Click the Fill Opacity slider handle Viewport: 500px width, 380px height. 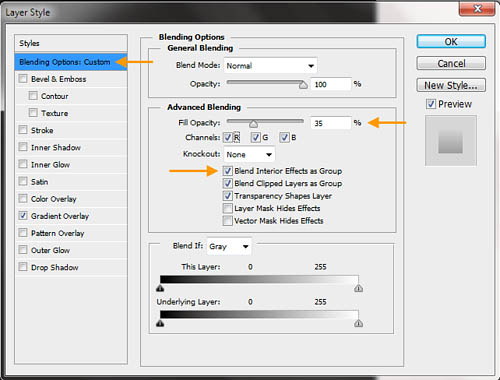(x=253, y=124)
